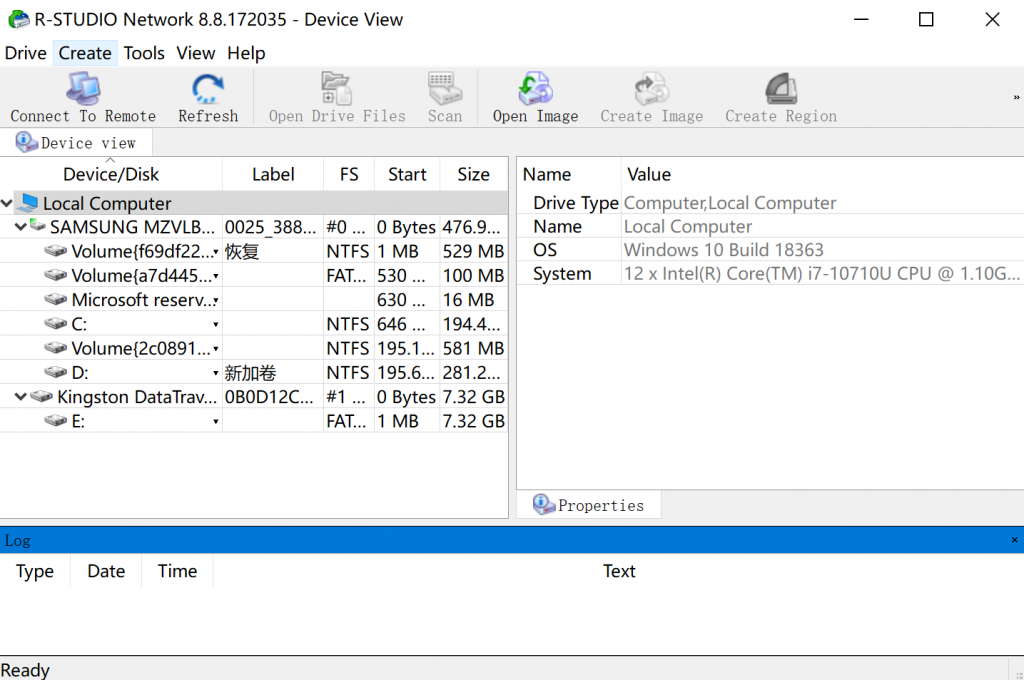1024x680 pixels.
Task: Open the Help menu
Action: click(246, 53)
